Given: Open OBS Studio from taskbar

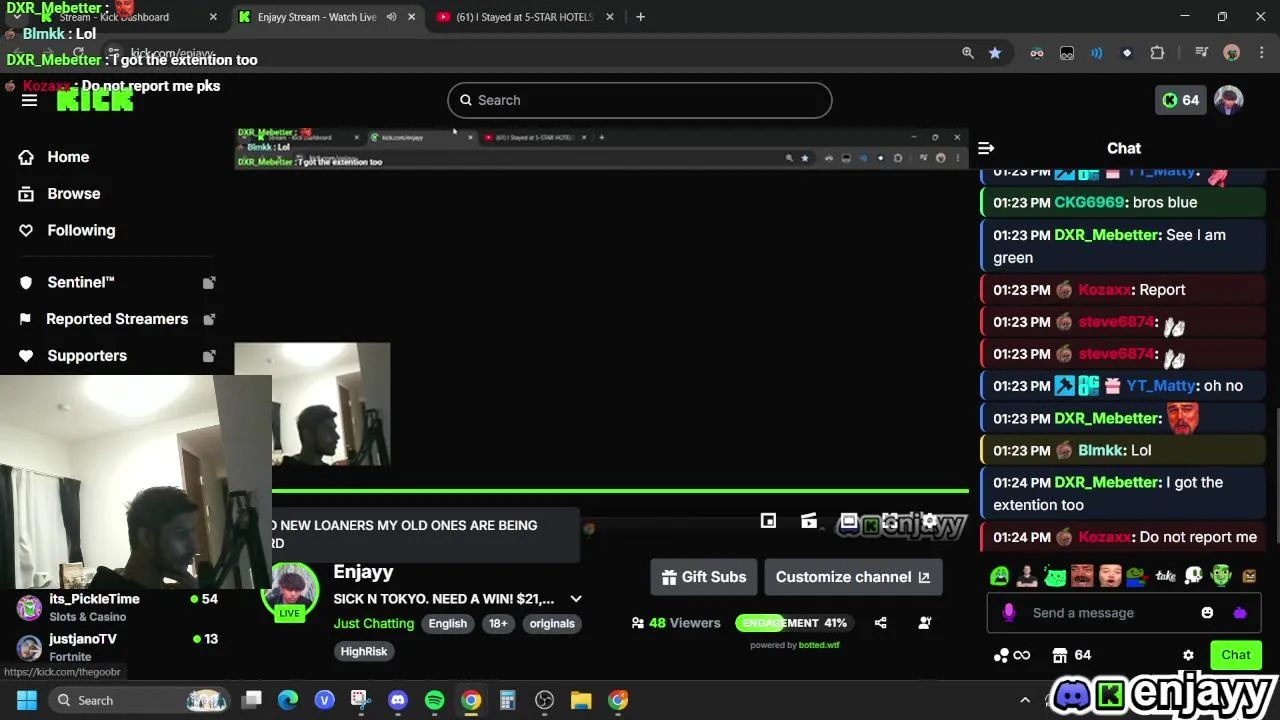Looking at the screenshot, I should tap(544, 700).
